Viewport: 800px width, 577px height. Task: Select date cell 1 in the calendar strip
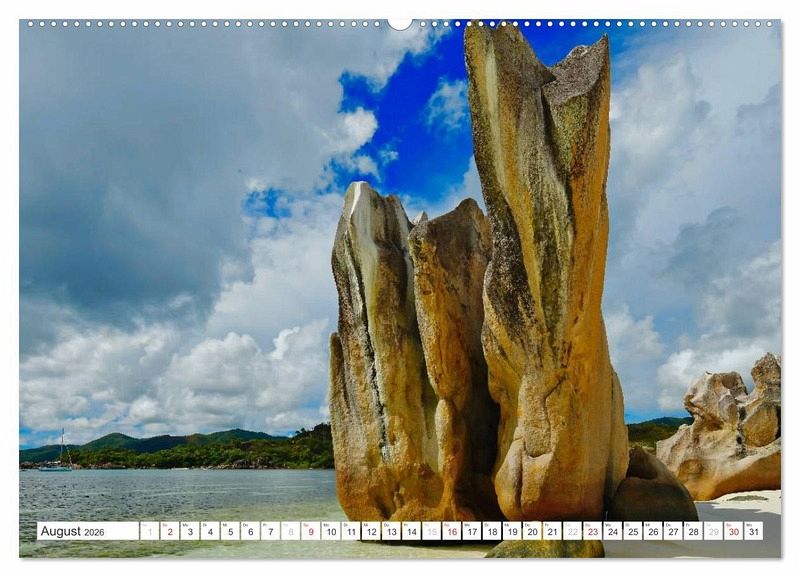pyautogui.click(x=149, y=531)
